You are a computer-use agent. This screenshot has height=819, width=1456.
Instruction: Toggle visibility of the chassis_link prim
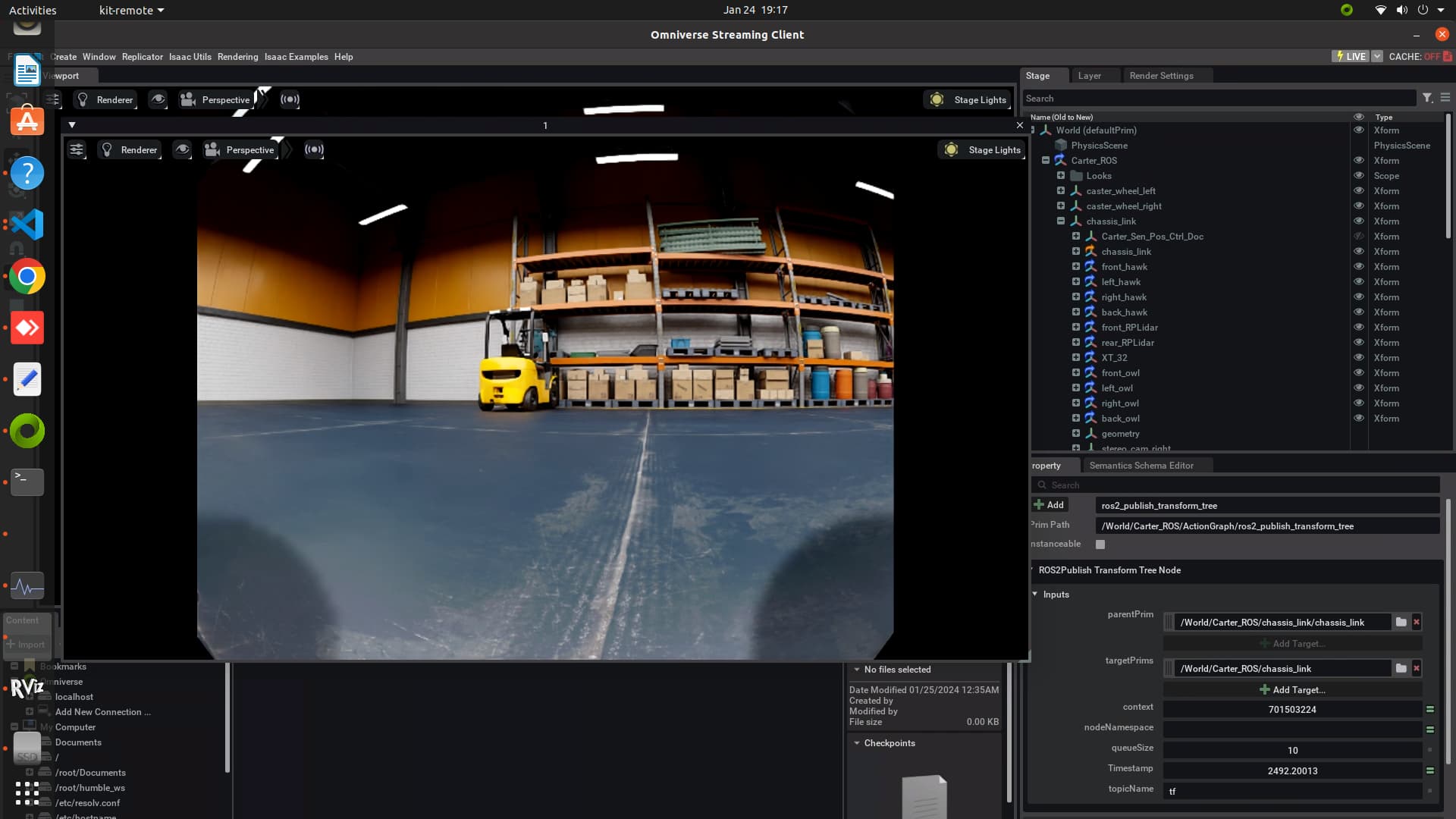tap(1357, 221)
